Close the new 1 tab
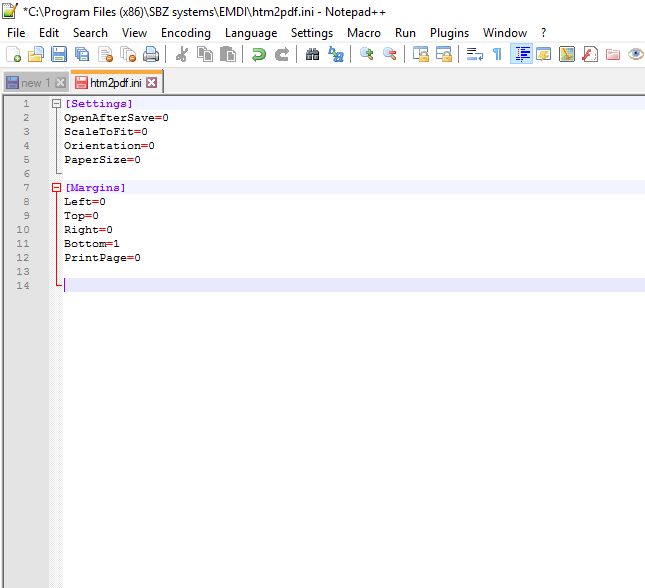Image resolution: width=645 pixels, height=588 pixels. click(x=60, y=83)
